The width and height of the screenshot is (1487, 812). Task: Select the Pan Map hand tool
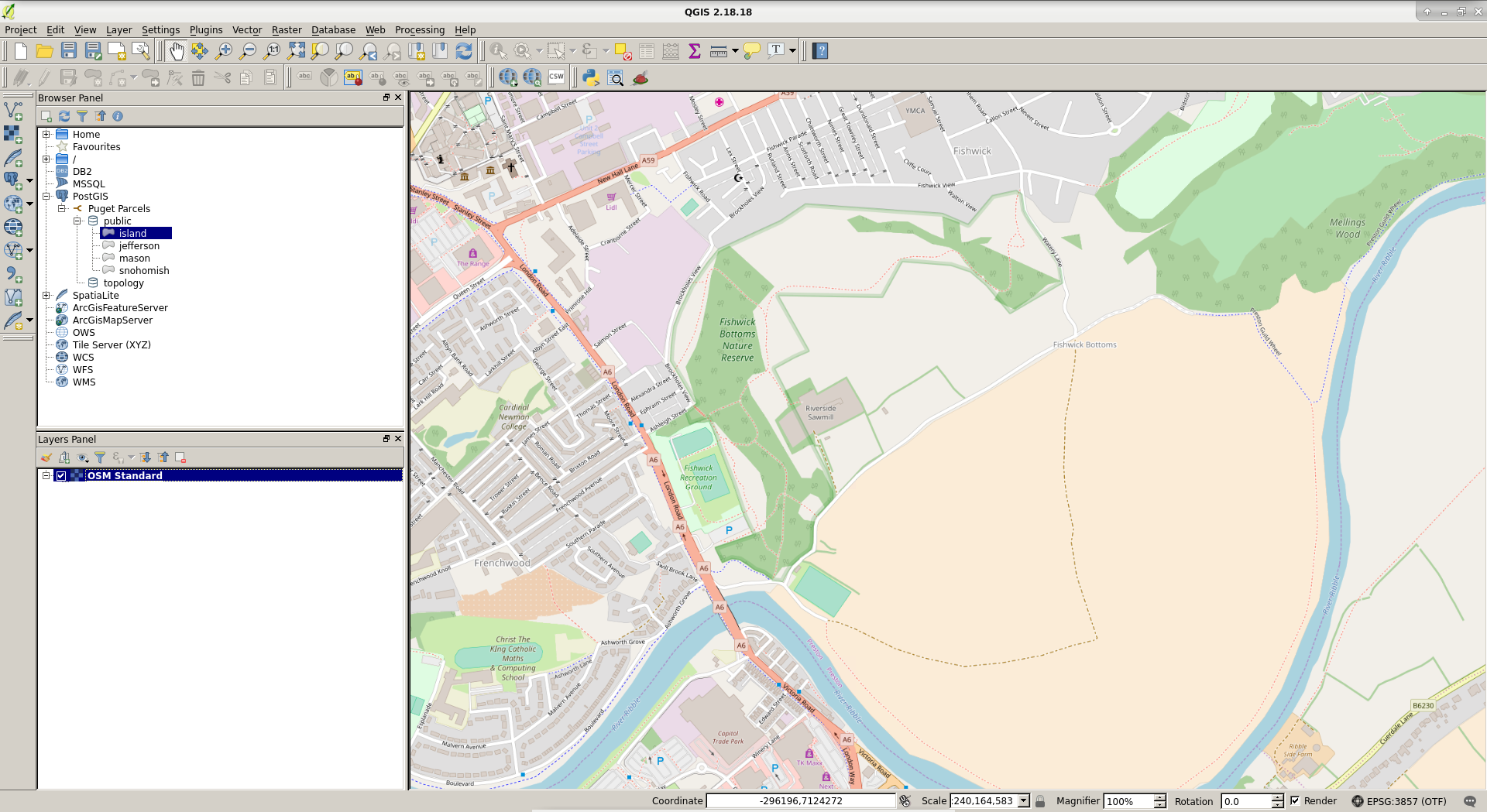(177, 51)
